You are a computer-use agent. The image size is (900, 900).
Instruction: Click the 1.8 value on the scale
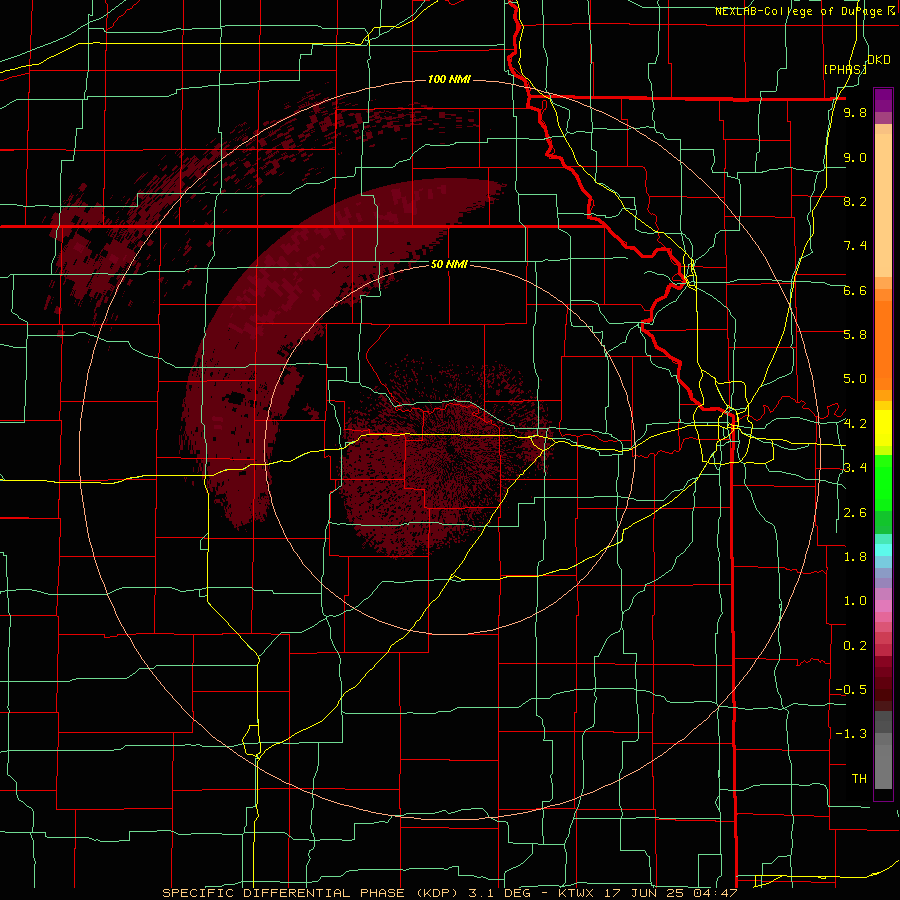click(855, 557)
